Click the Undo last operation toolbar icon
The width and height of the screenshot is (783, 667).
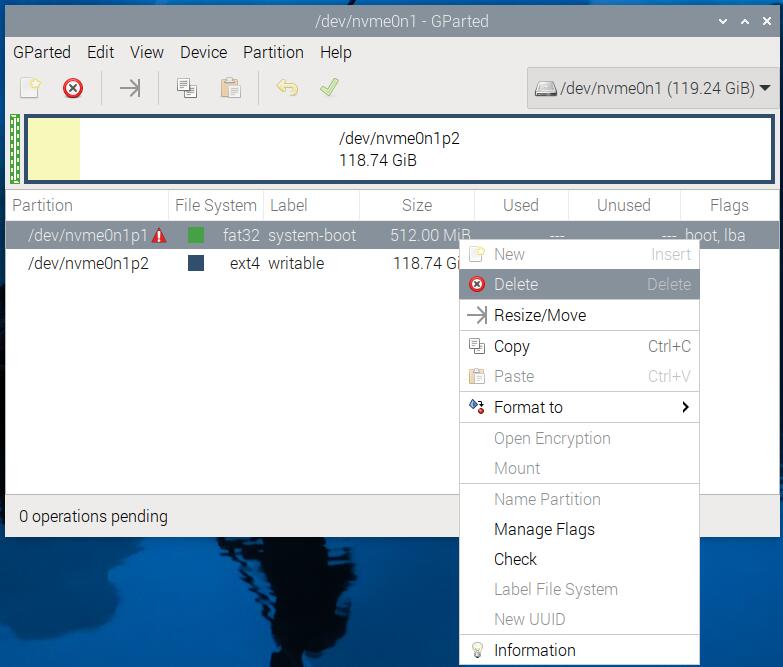pos(287,87)
